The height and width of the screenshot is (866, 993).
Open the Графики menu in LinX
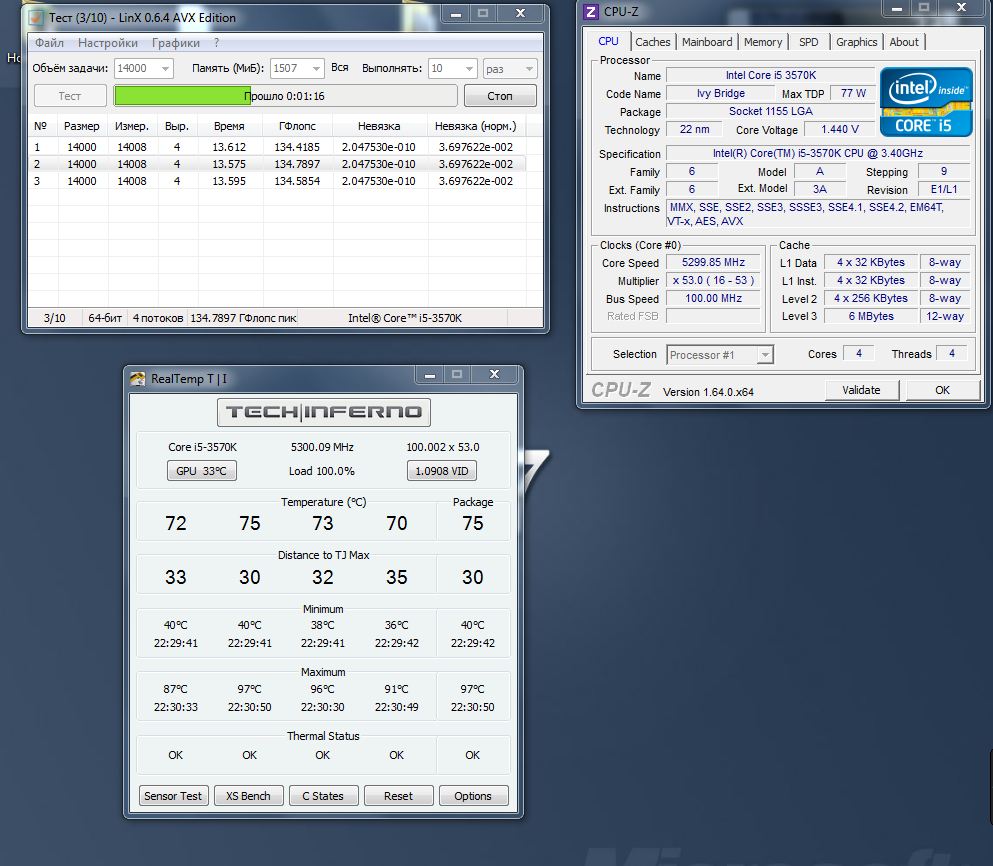(x=176, y=43)
